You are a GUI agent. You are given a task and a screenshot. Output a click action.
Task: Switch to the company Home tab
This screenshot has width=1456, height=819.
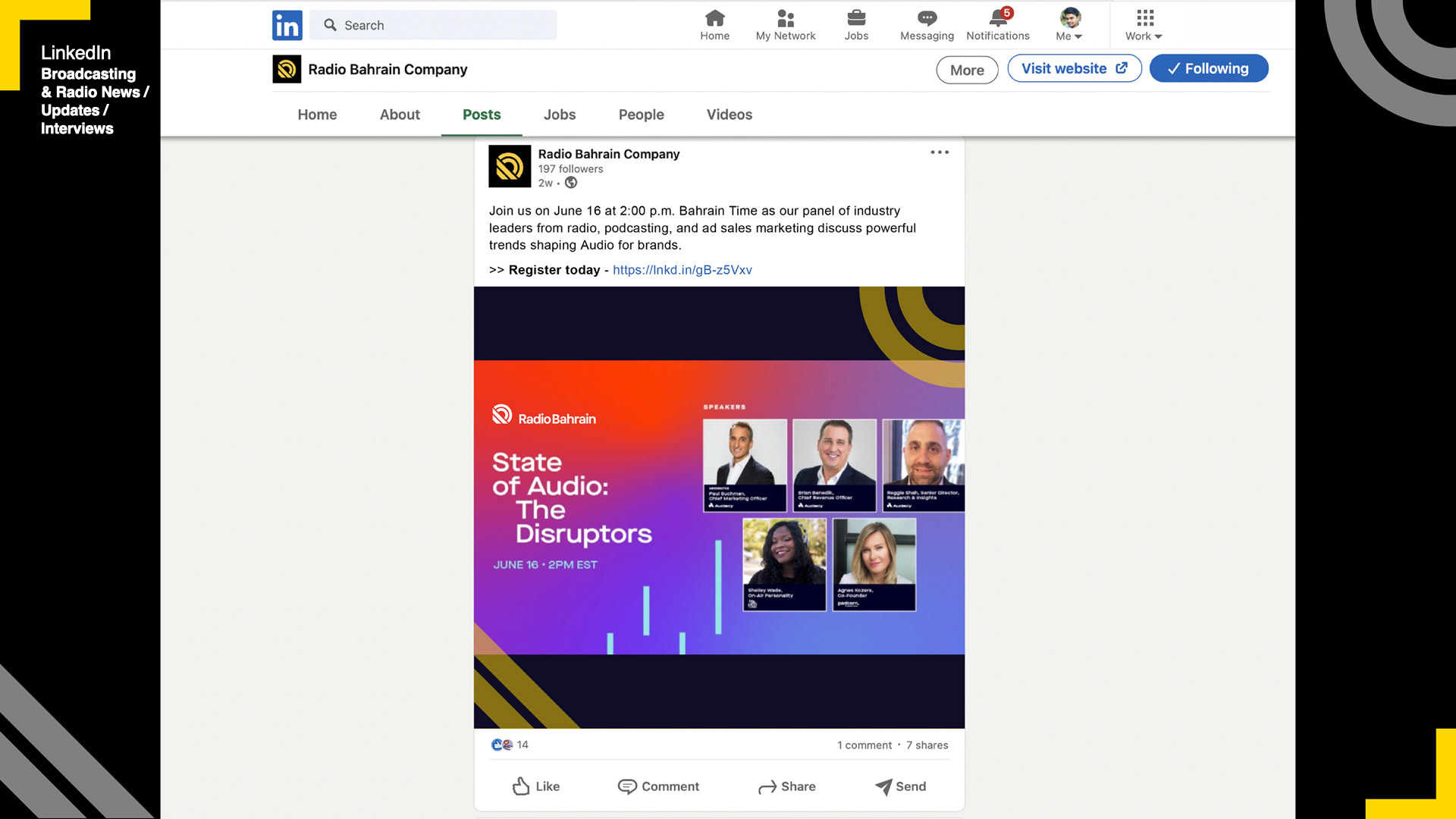[317, 115]
